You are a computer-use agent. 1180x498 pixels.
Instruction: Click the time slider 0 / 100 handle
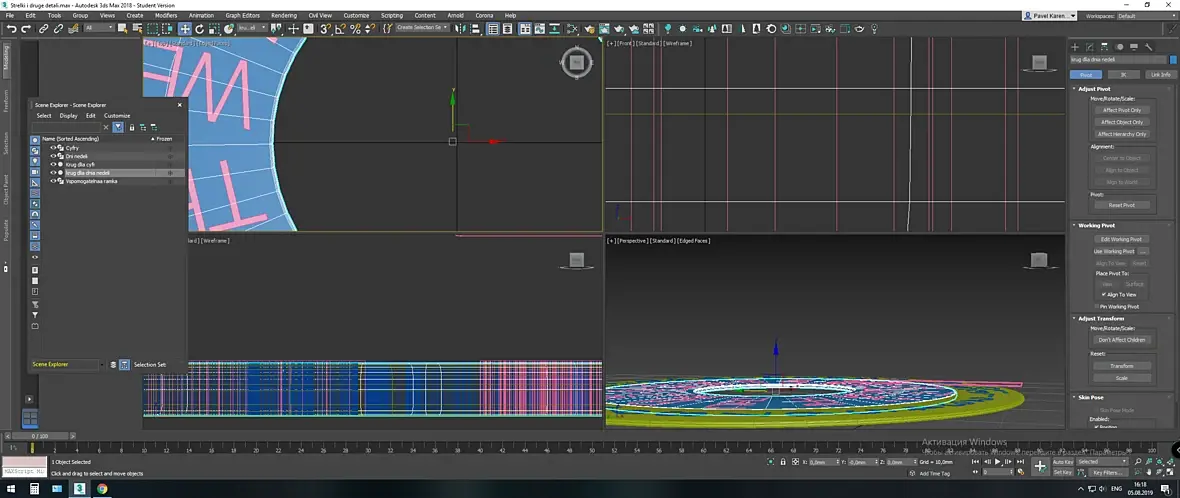(x=39, y=436)
